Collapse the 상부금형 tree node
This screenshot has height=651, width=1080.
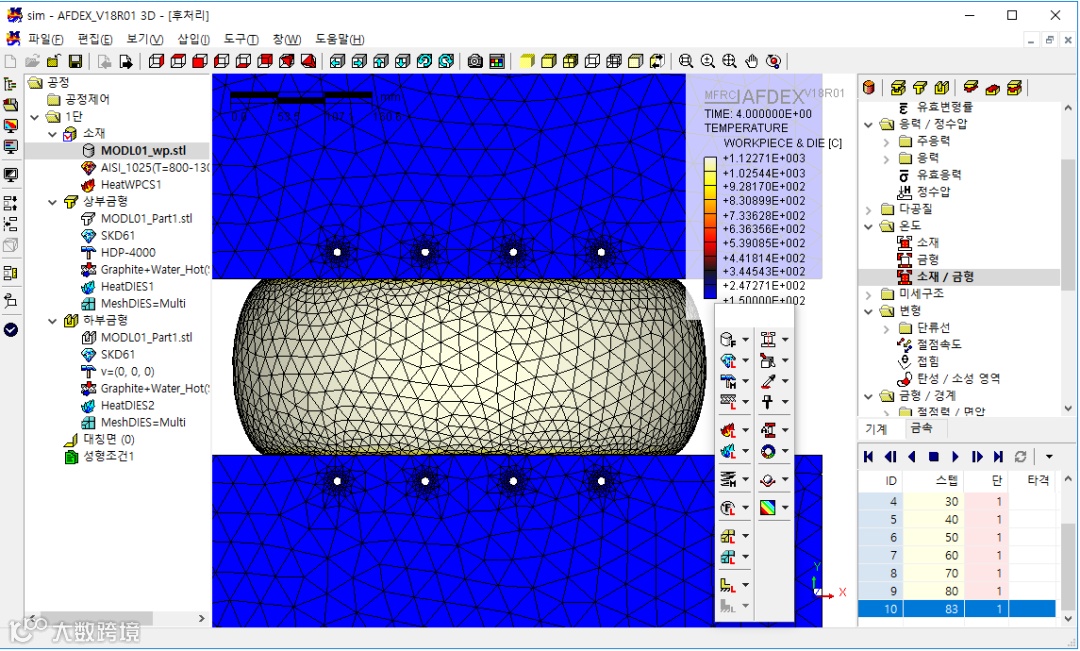coord(52,202)
